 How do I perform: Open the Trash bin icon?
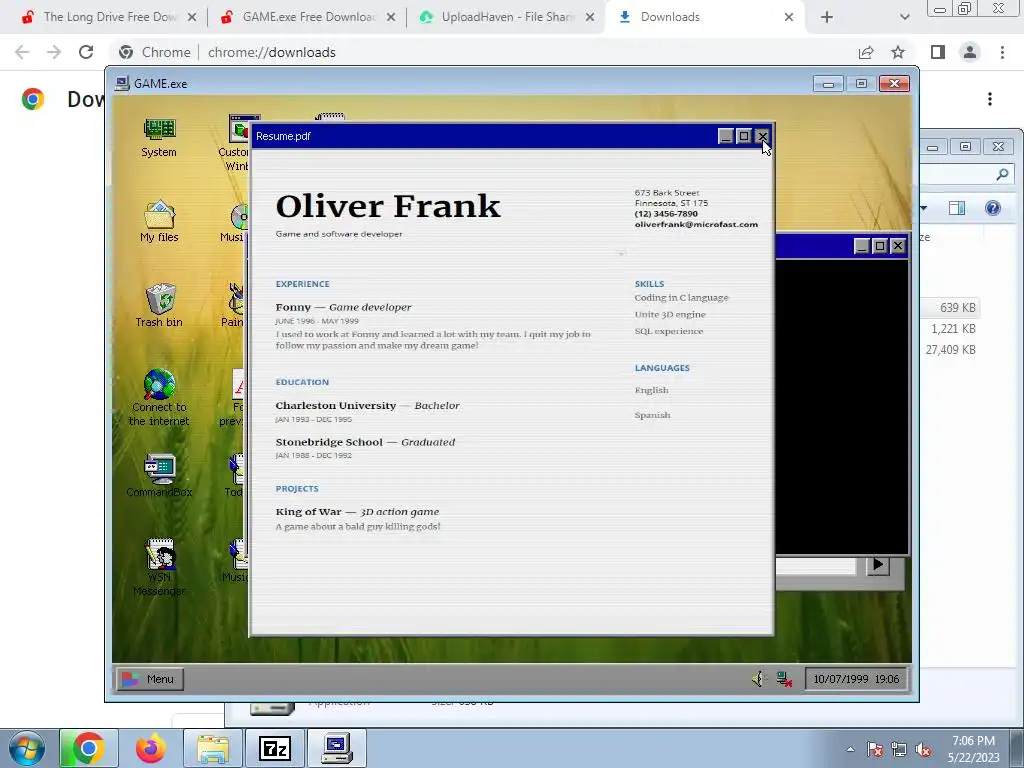click(159, 305)
